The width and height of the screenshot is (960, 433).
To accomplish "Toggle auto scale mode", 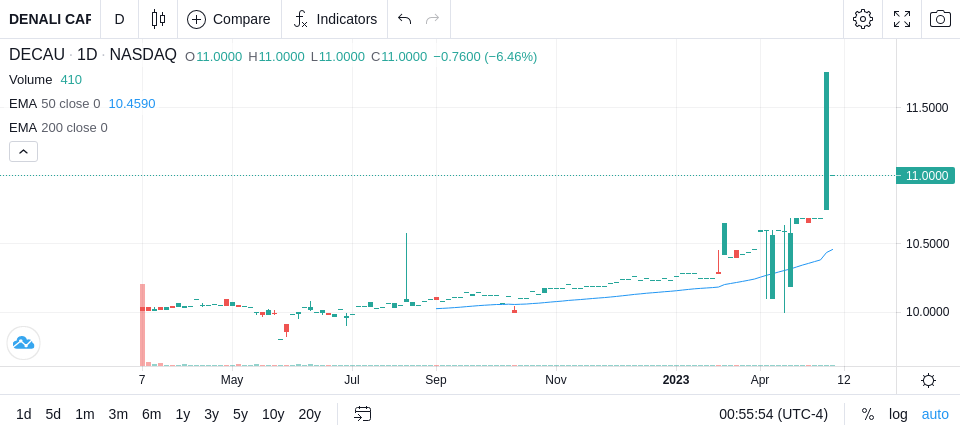I will click(935, 414).
